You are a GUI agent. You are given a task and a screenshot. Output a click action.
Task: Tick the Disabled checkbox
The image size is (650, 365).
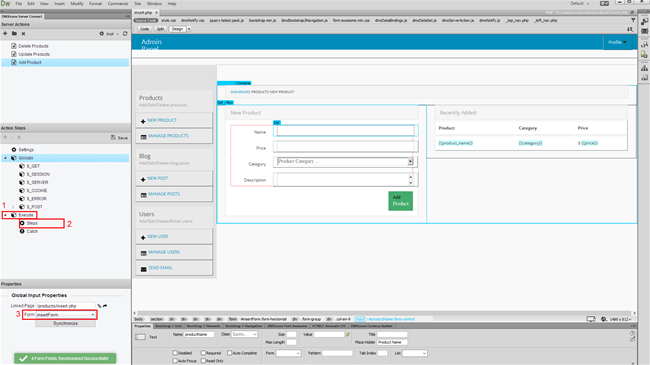pyautogui.click(x=175, y=353)
